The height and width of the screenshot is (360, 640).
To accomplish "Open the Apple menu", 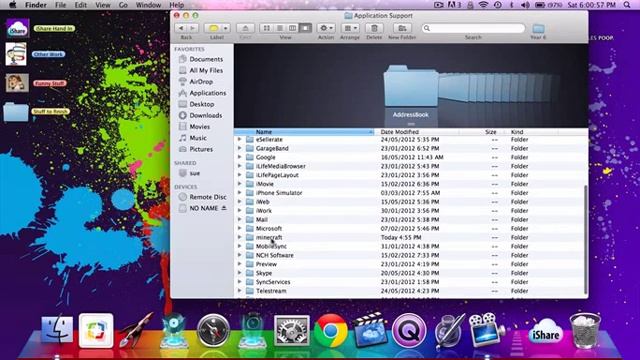I will [13, 5].
